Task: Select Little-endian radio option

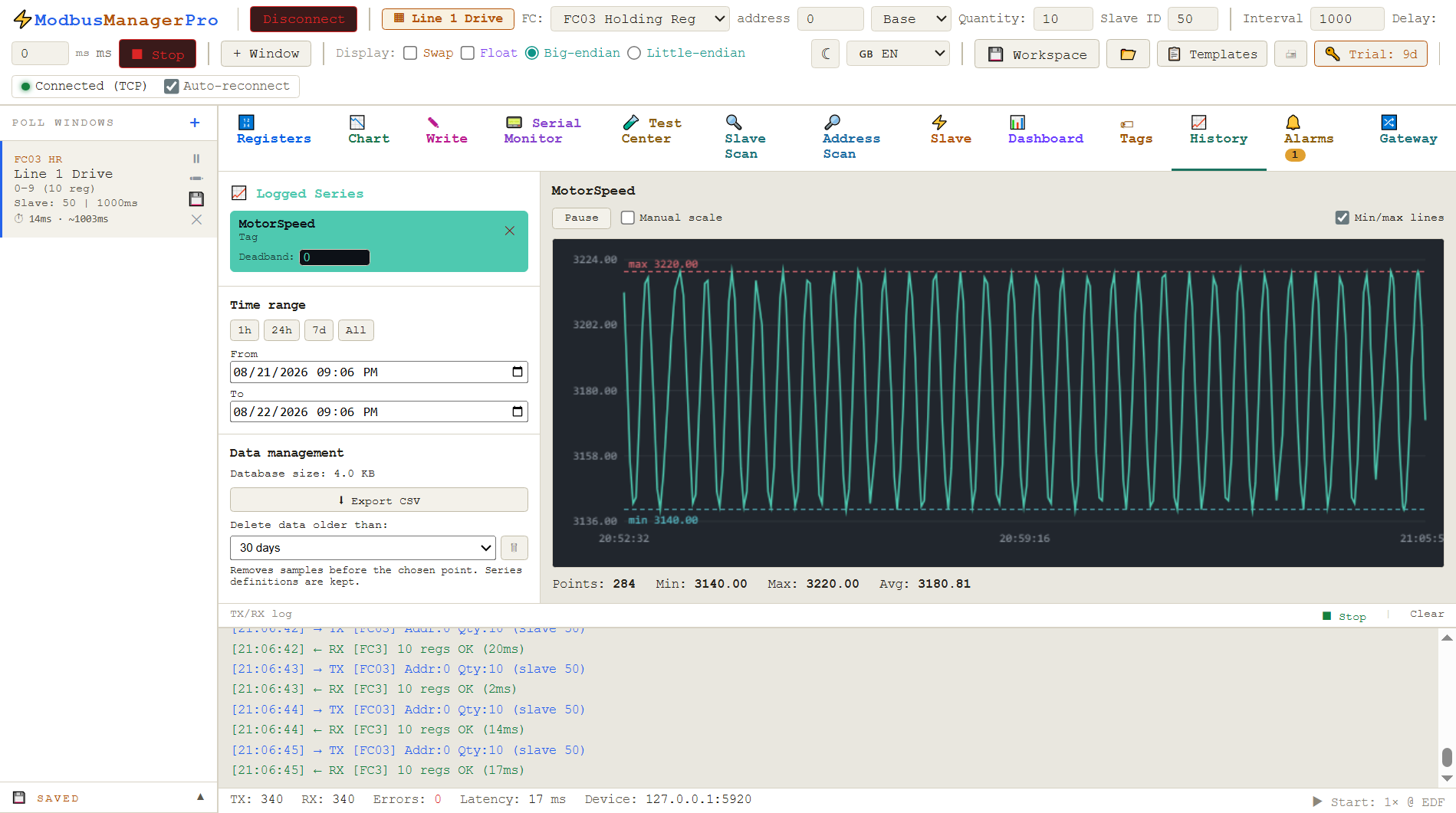Action: pyautogui.click(x=634, y=53)
